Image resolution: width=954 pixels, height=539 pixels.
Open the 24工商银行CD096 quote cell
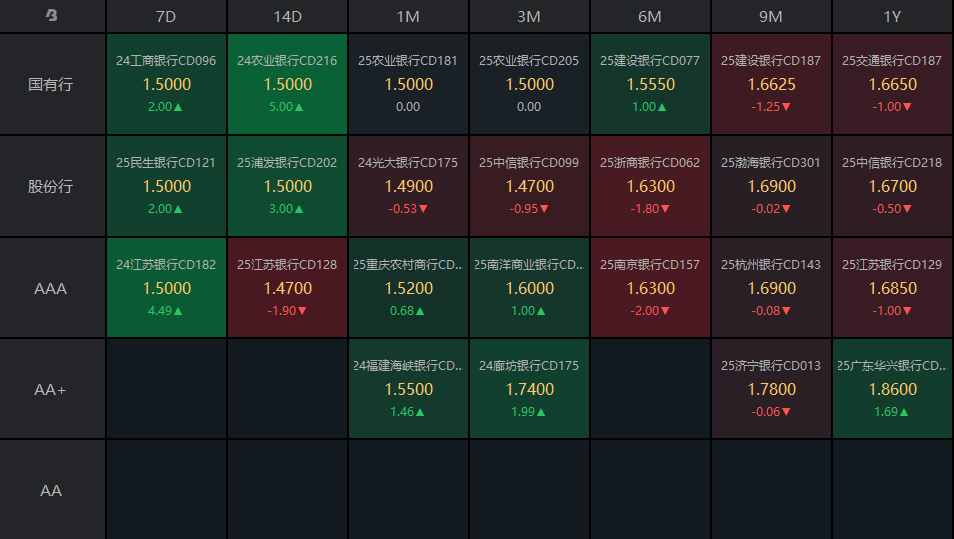pos(166,84)
